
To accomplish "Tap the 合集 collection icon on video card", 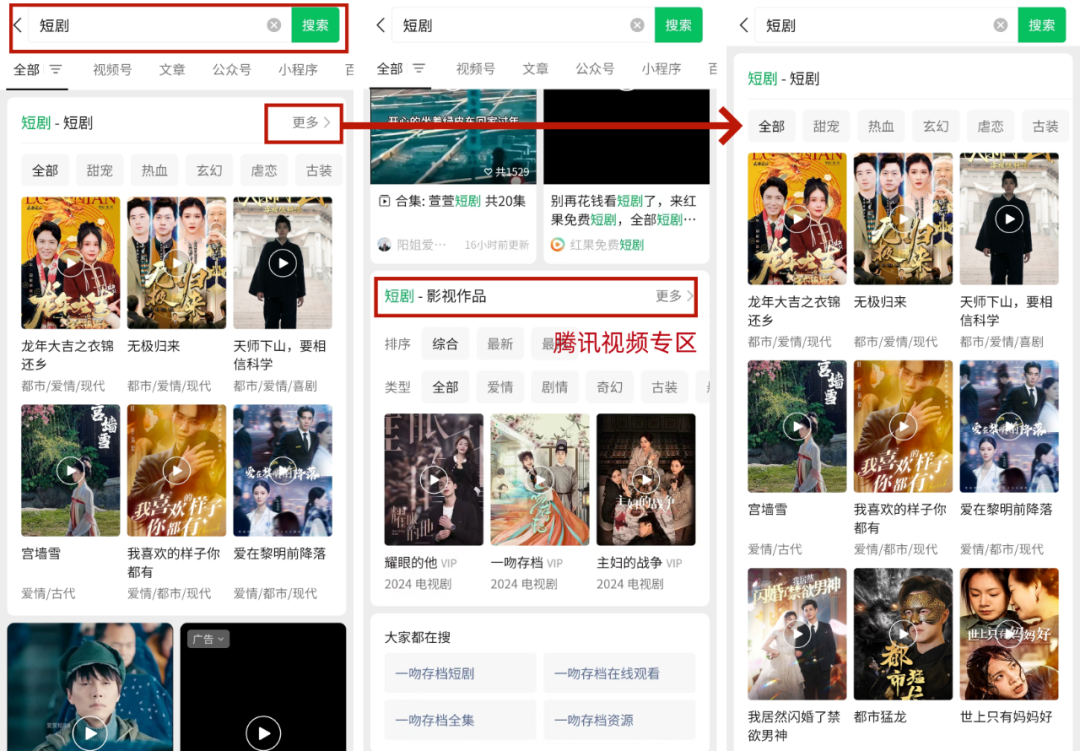I will [384, 201].
